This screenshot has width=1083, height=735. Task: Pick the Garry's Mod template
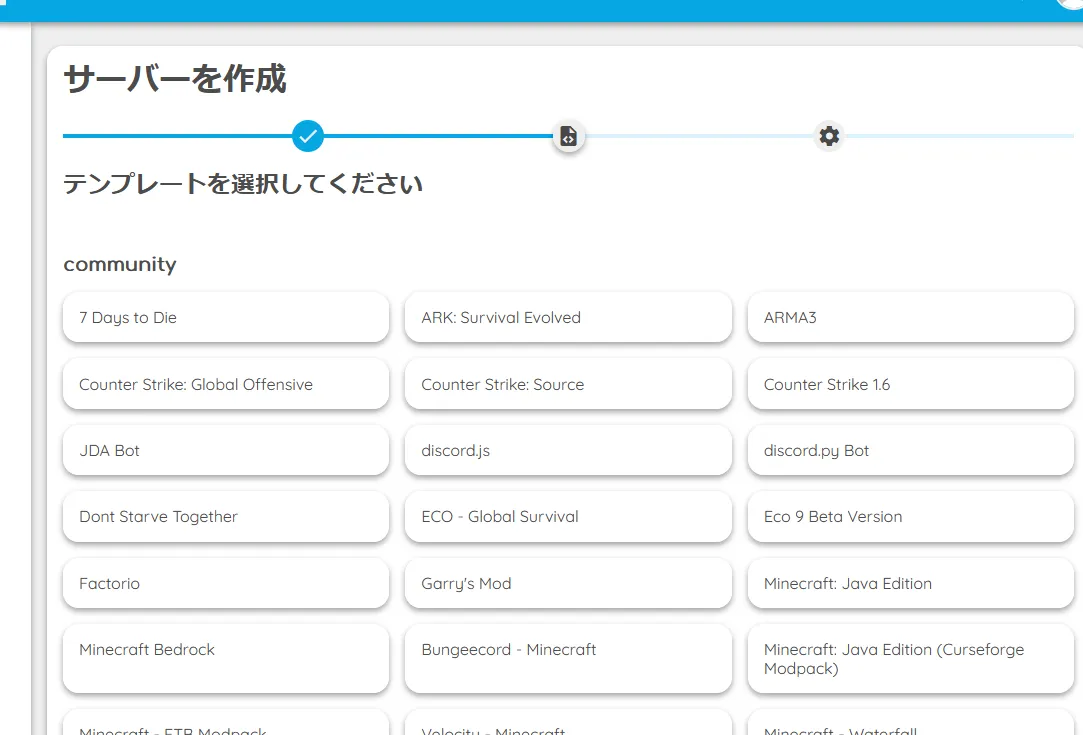pos(568,584)
